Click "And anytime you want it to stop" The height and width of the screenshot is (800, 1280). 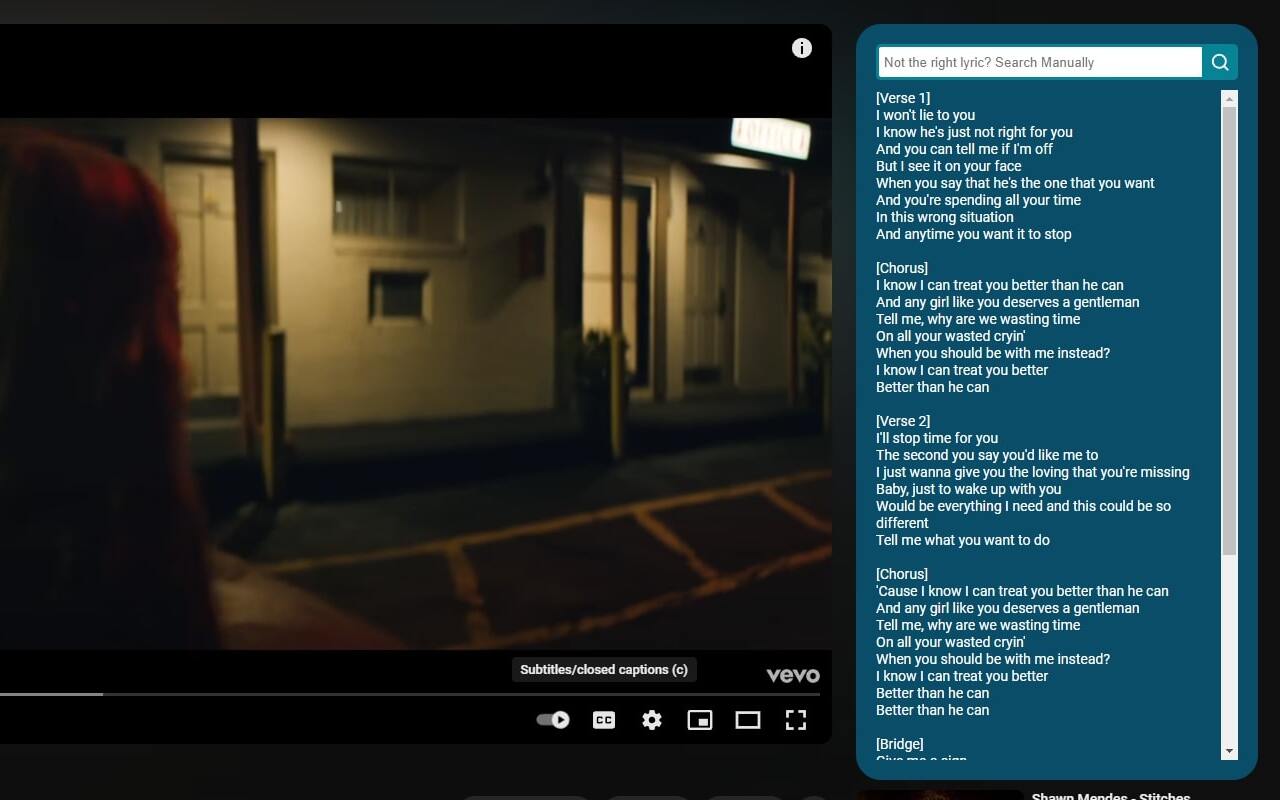(x=974, y=234)
